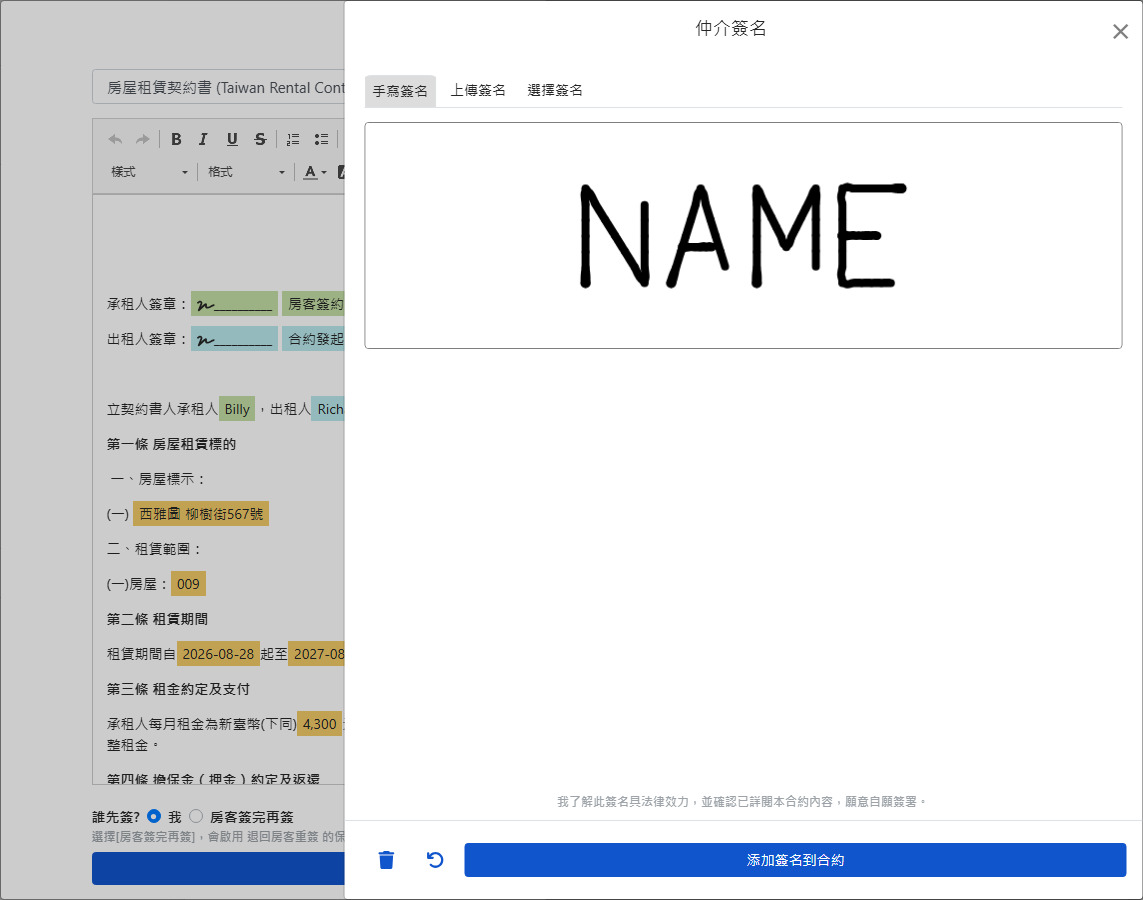Close the 仲介簽名 dialog
1143x900 pixels.
1120,31
